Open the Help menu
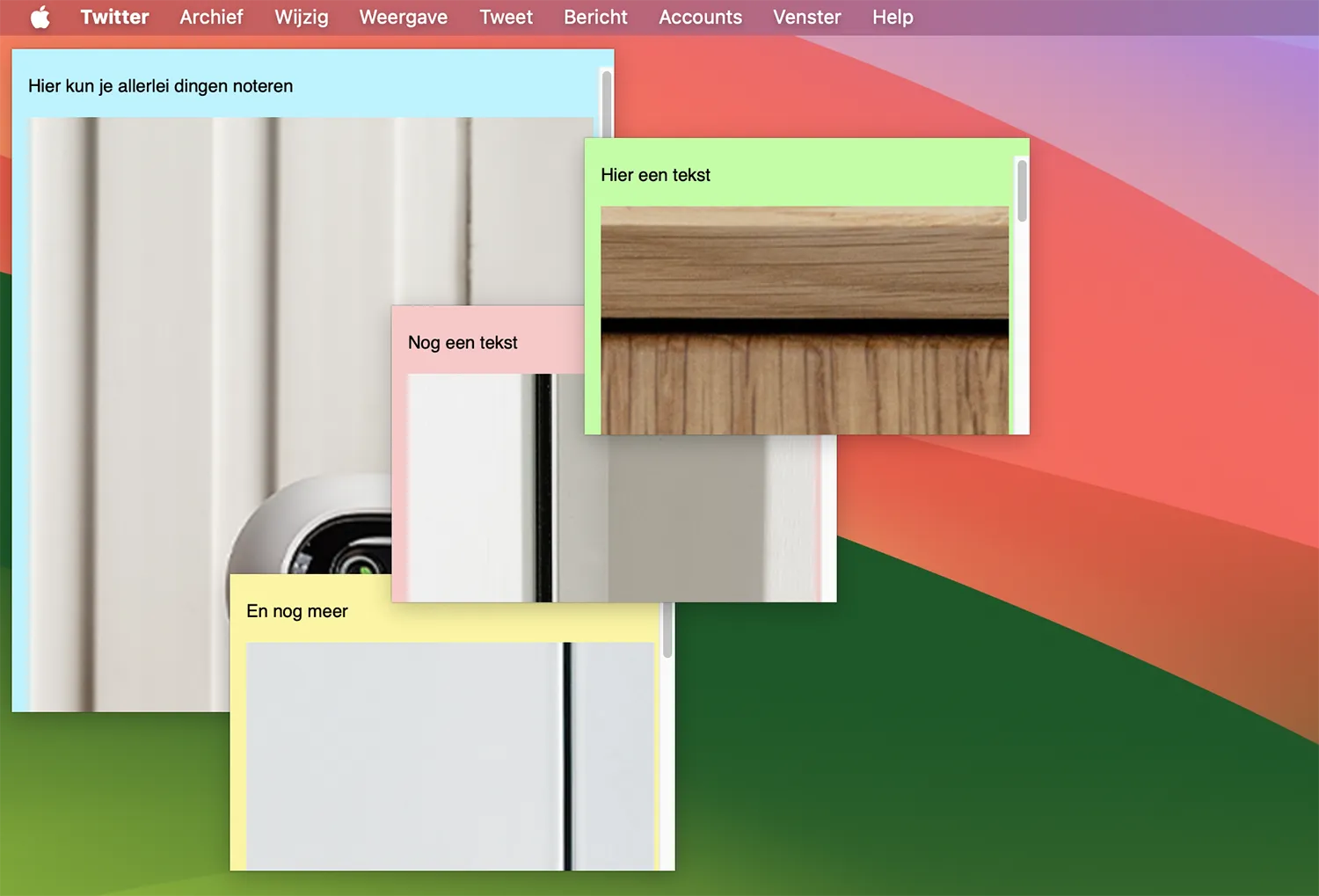 (x=893, y=18)
